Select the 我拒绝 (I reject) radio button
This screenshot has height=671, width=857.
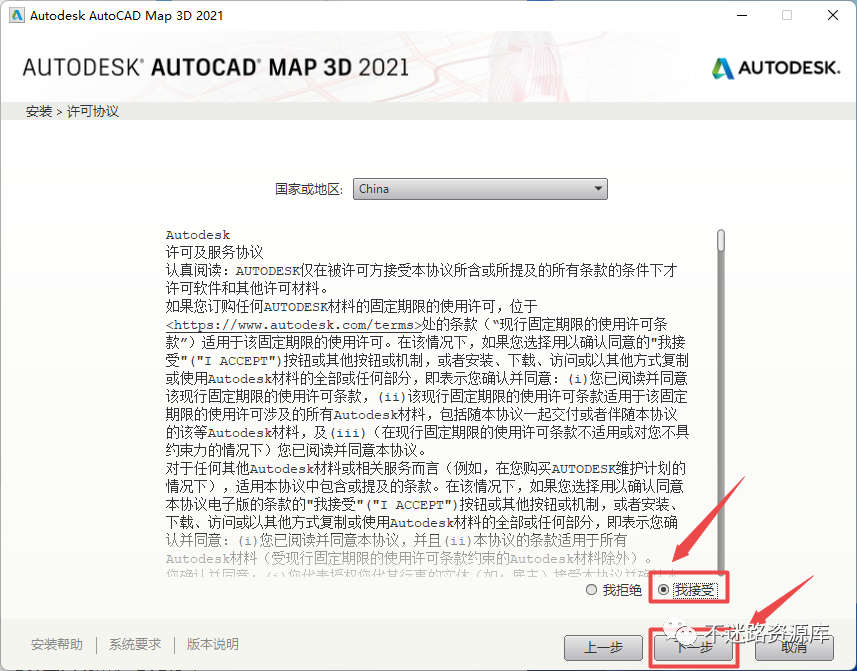[591, 590]
